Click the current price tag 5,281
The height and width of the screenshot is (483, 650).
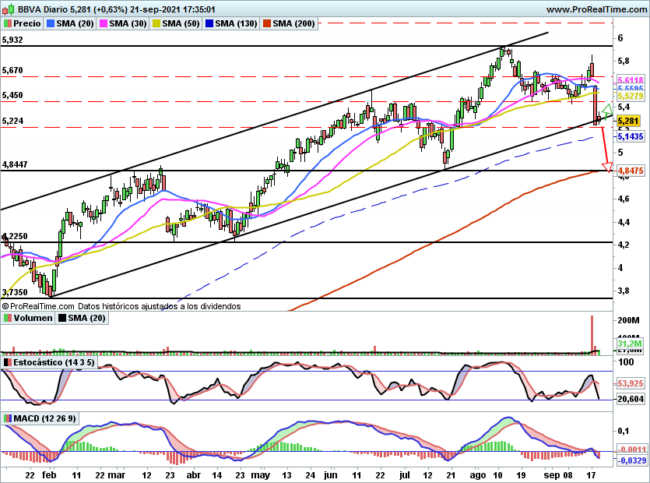628,121
